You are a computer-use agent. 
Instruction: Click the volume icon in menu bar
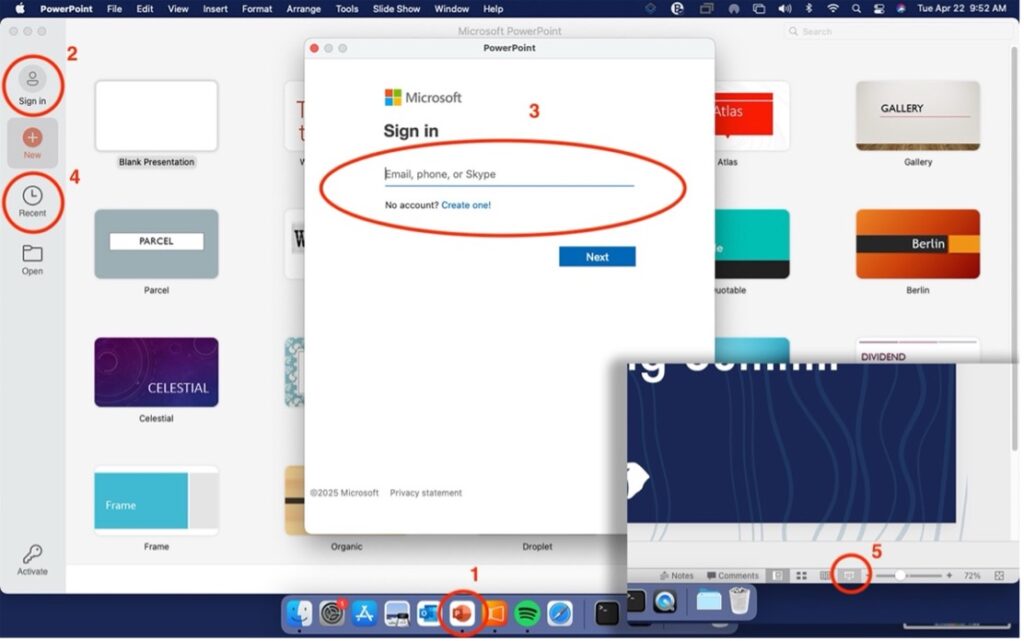(x=784, y=8)
